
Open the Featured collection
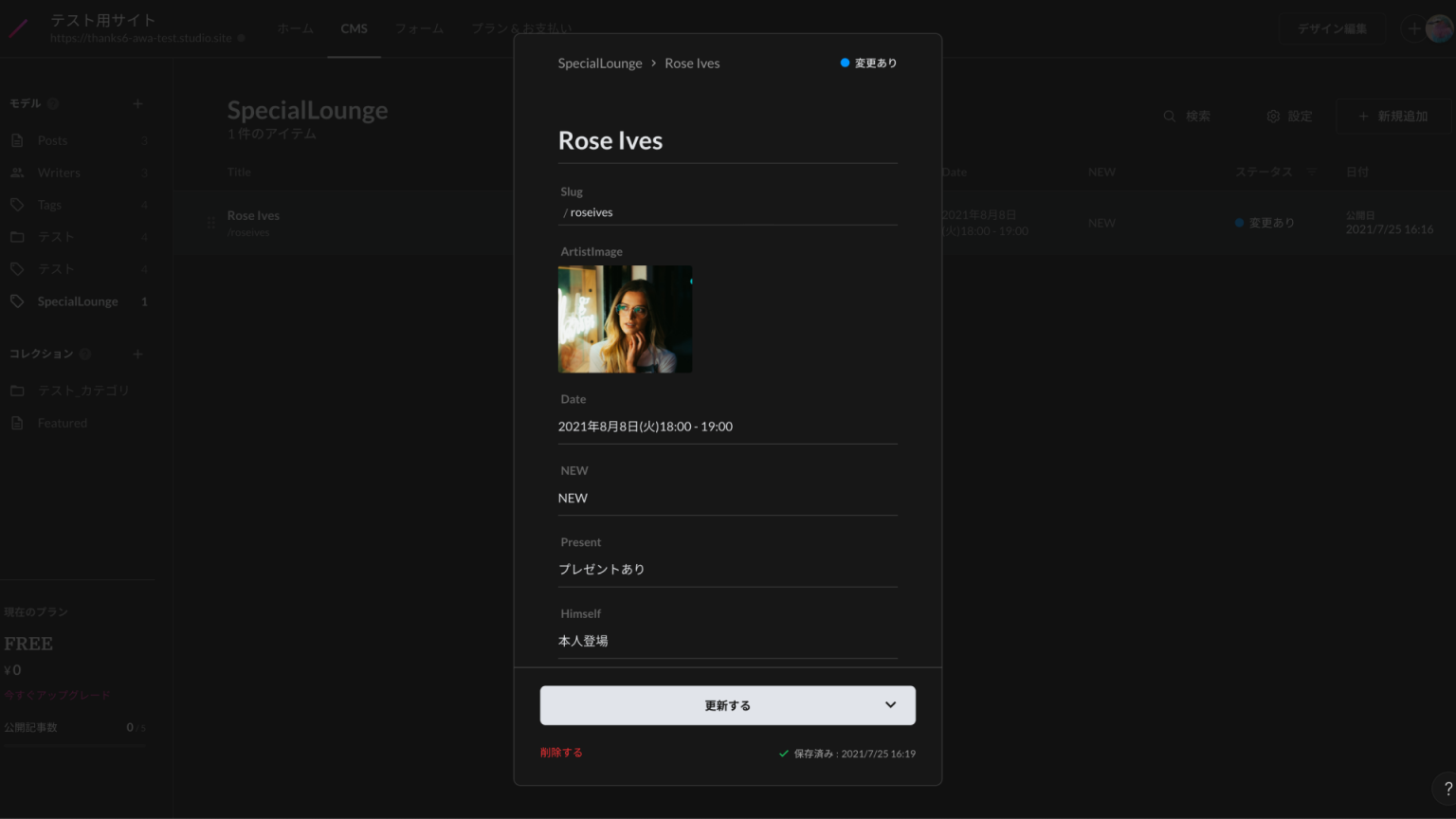(x=62, y=423)
